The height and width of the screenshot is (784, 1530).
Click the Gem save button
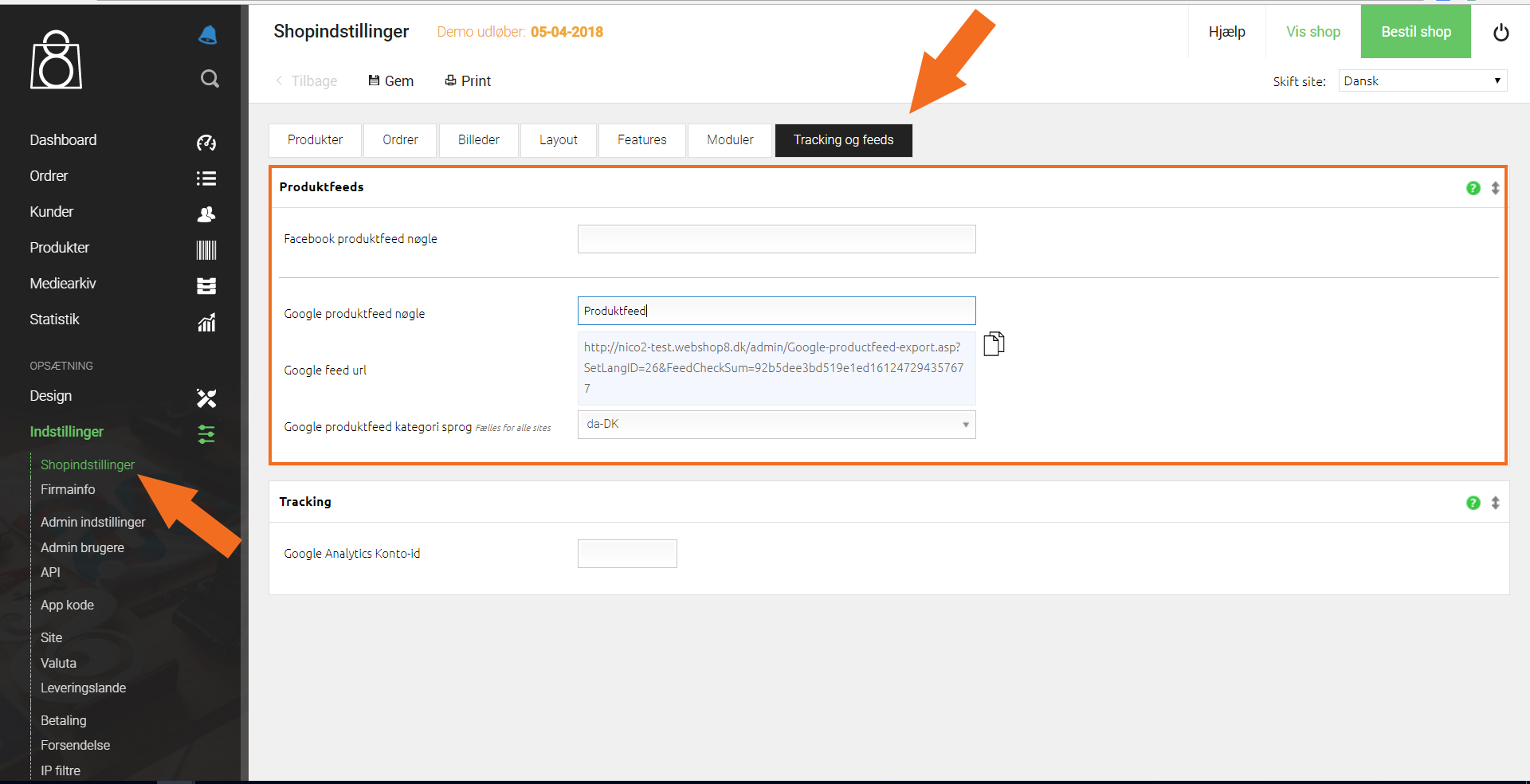390,80
